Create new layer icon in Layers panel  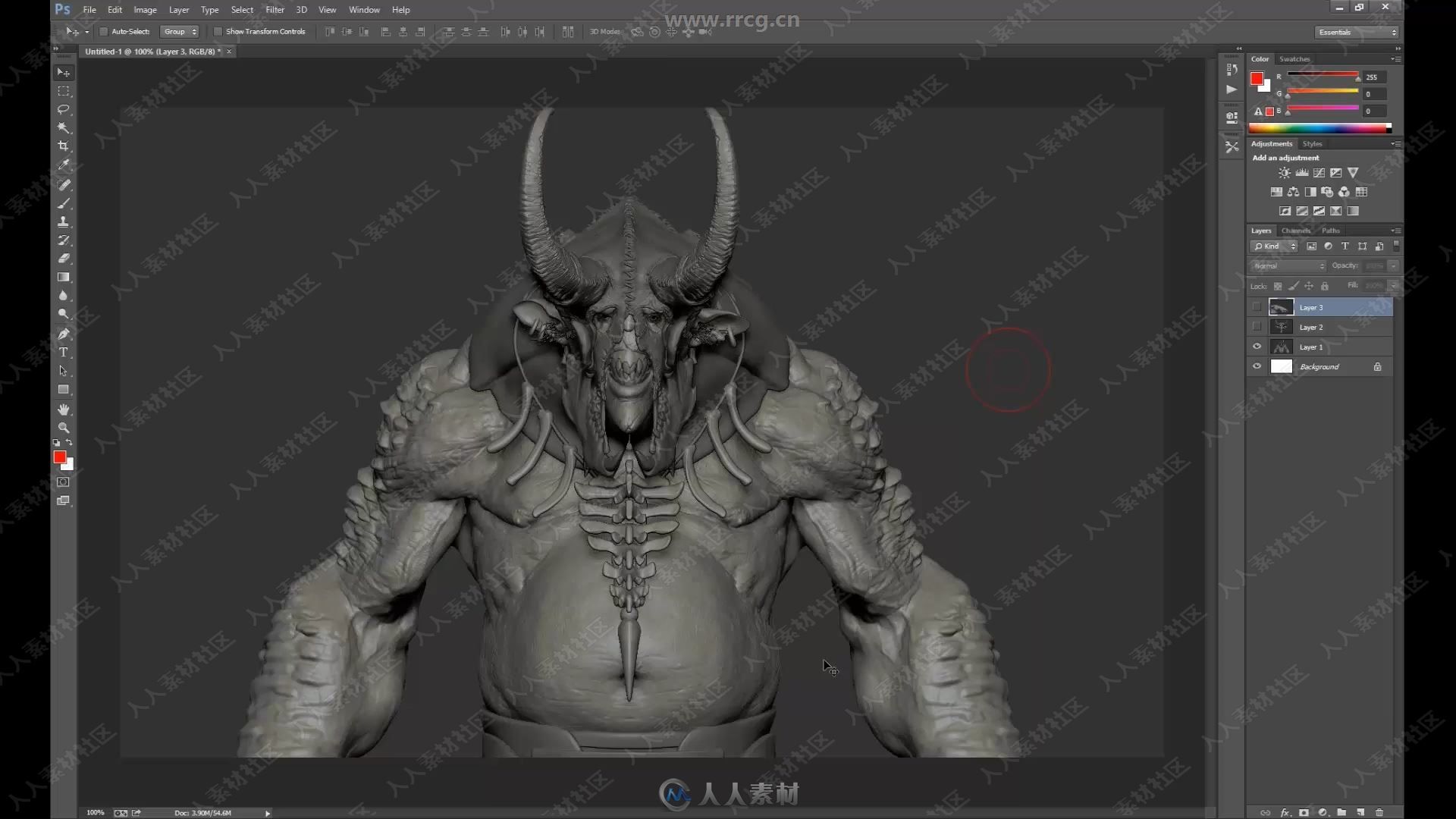coord(1361,812)
